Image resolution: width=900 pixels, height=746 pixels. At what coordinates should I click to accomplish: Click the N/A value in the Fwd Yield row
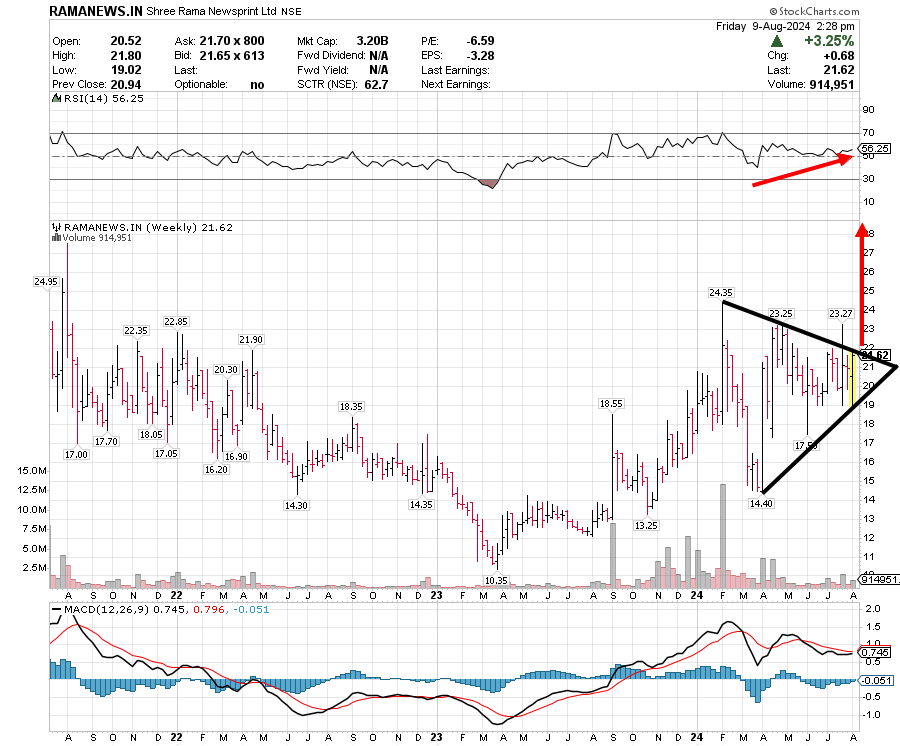click(379, 70)
